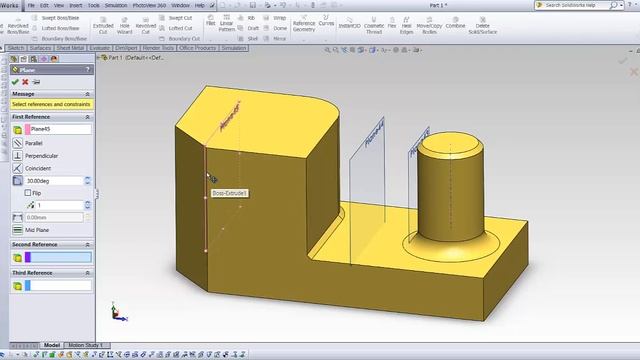The height and width of the screenshot is (360, 640).
Task: Cancel the plane with red X
Action: [x=25, y=82]
